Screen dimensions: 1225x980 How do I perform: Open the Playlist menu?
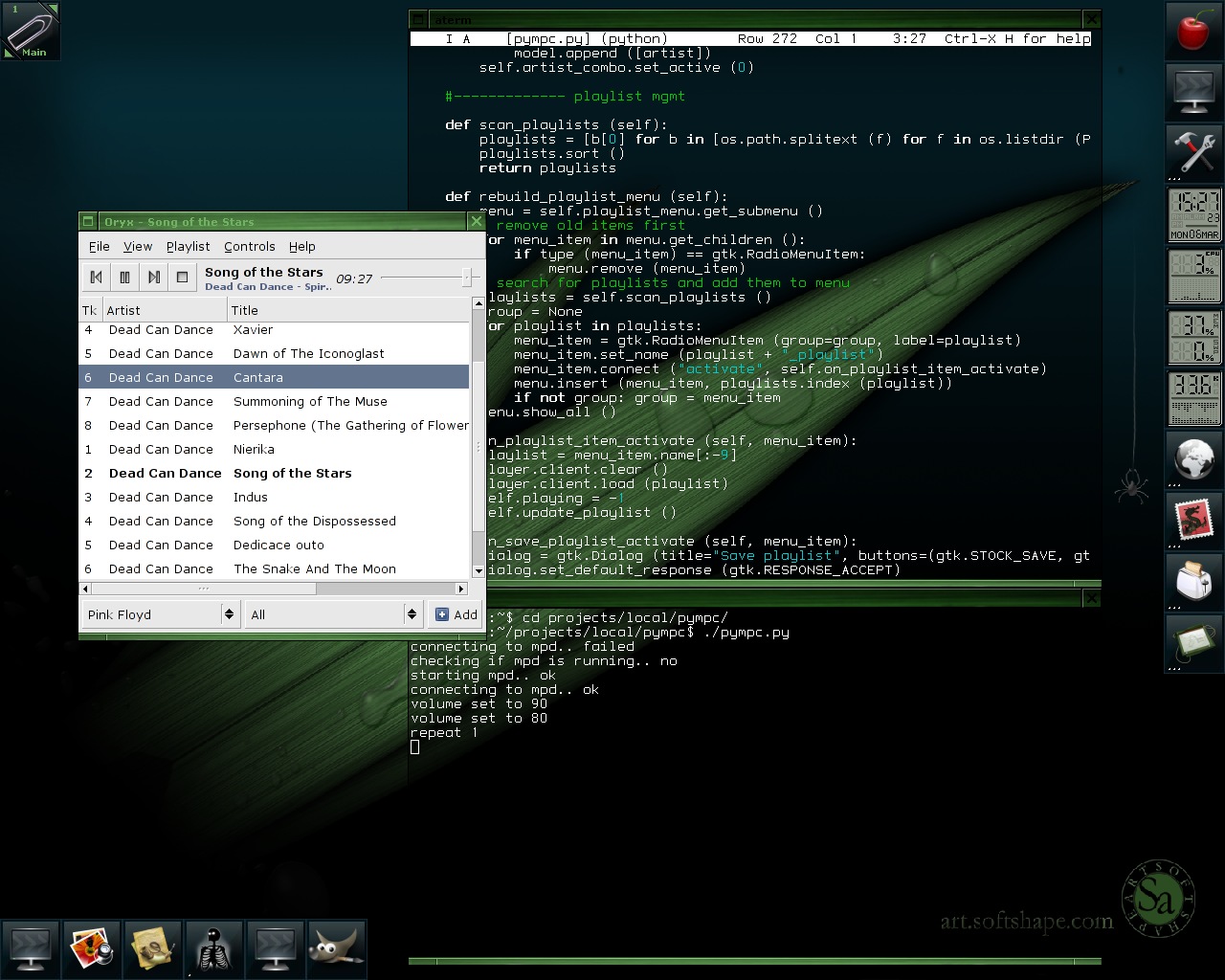click(188, 246)
